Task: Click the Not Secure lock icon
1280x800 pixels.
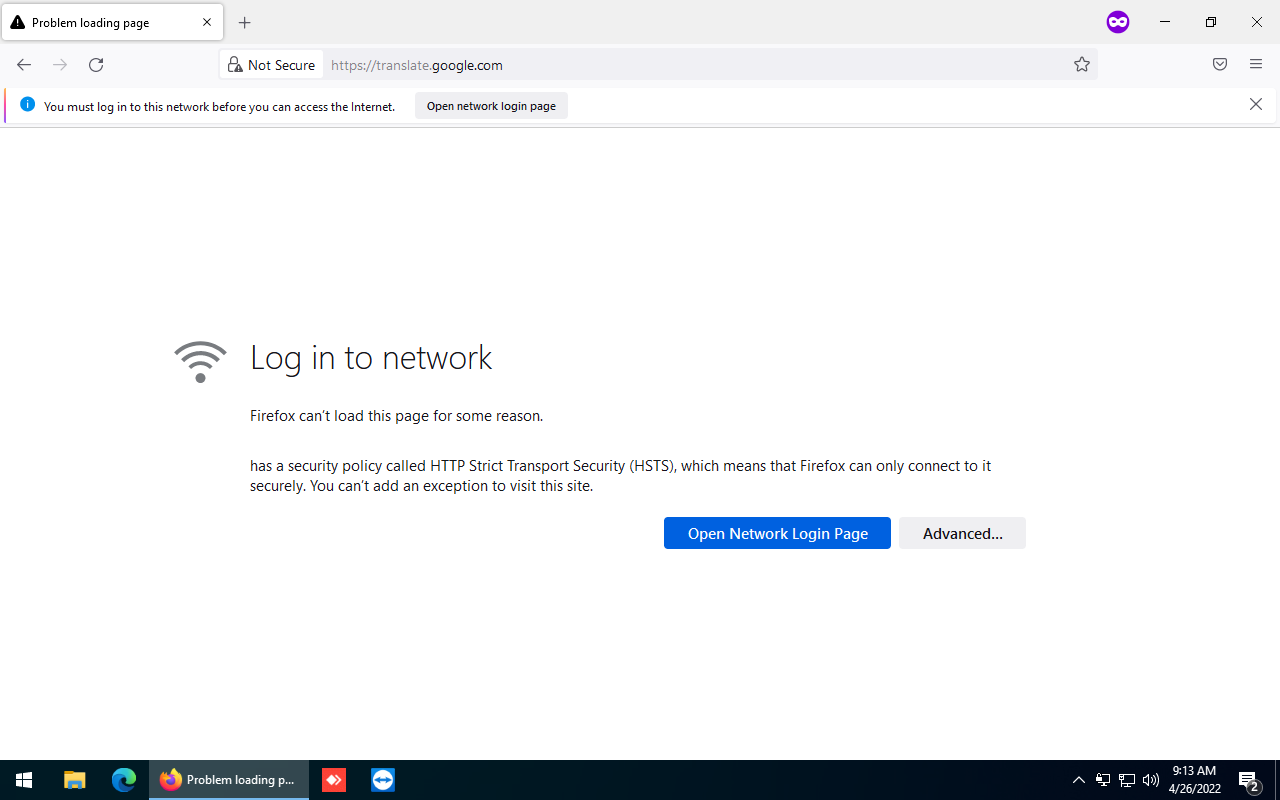Action: pos(235,65)
